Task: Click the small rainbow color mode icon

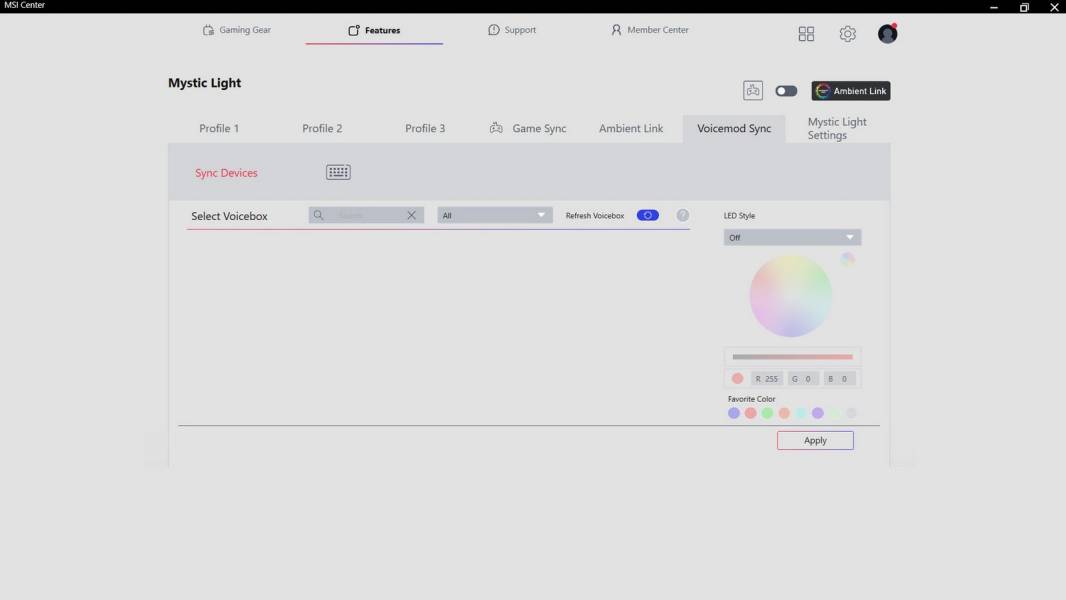Action: click(x=848, y=259)
